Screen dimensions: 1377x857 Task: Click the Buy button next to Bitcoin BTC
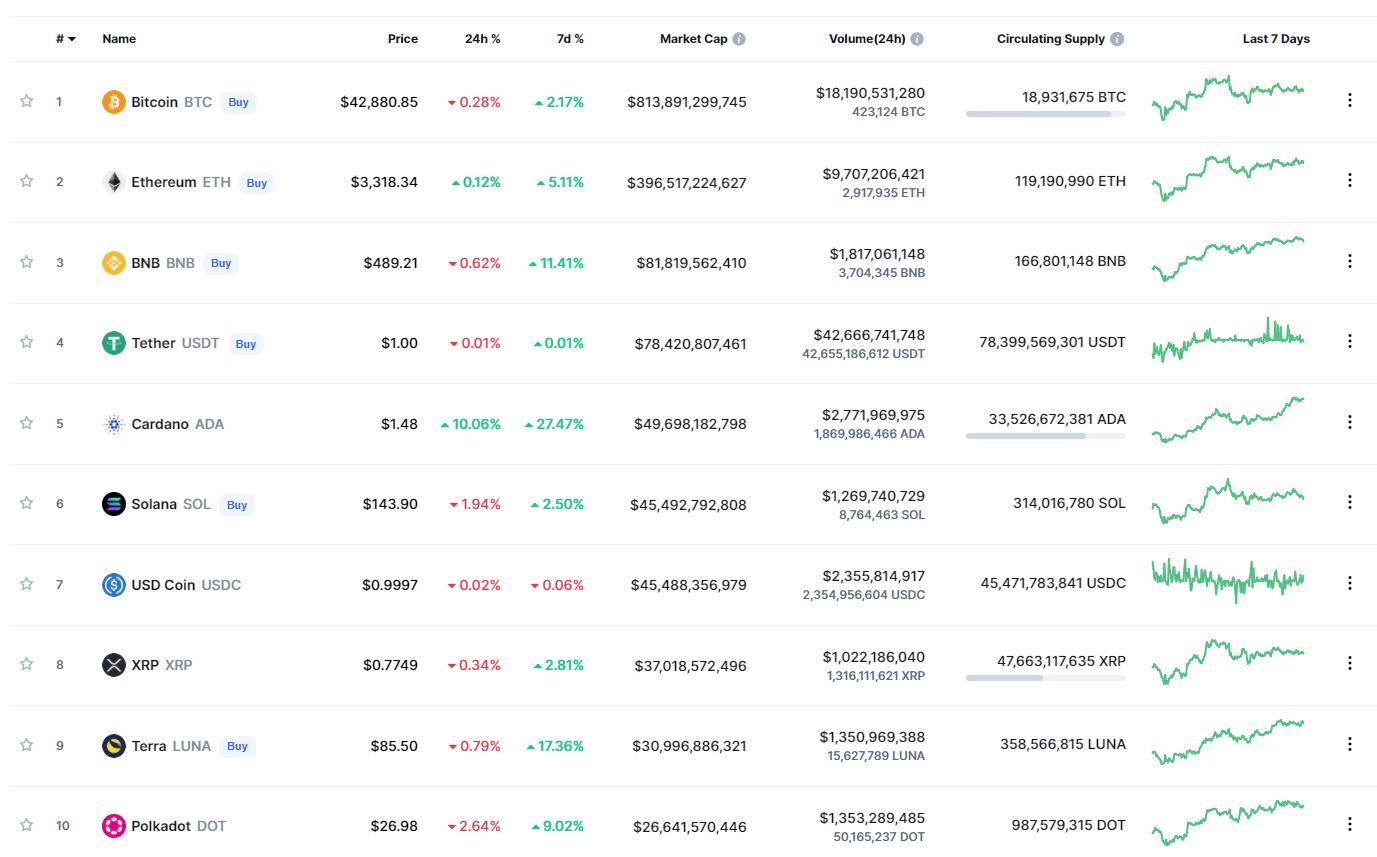click(x=238, y=102)
